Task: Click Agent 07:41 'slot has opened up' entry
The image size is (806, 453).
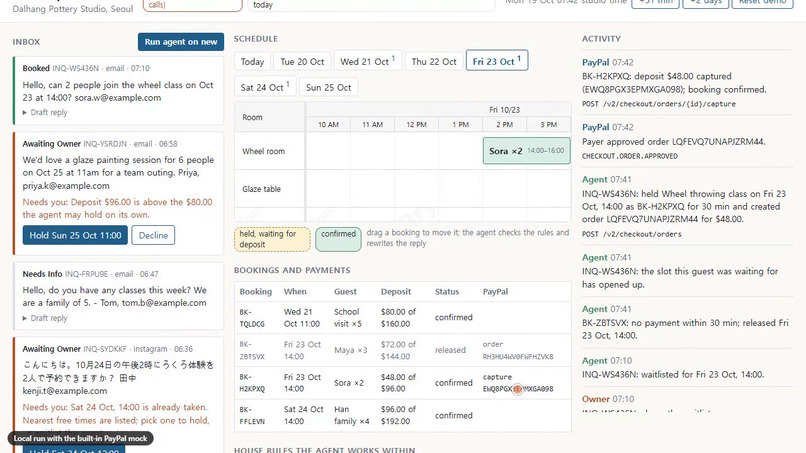Action: click(687, 271)
